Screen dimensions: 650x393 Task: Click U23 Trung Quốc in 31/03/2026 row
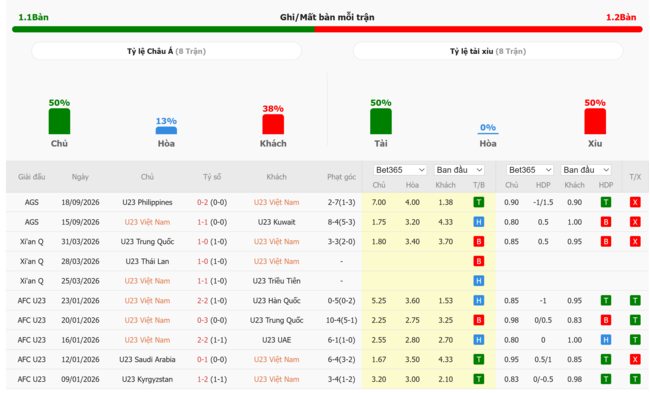(x=147, y=242)
